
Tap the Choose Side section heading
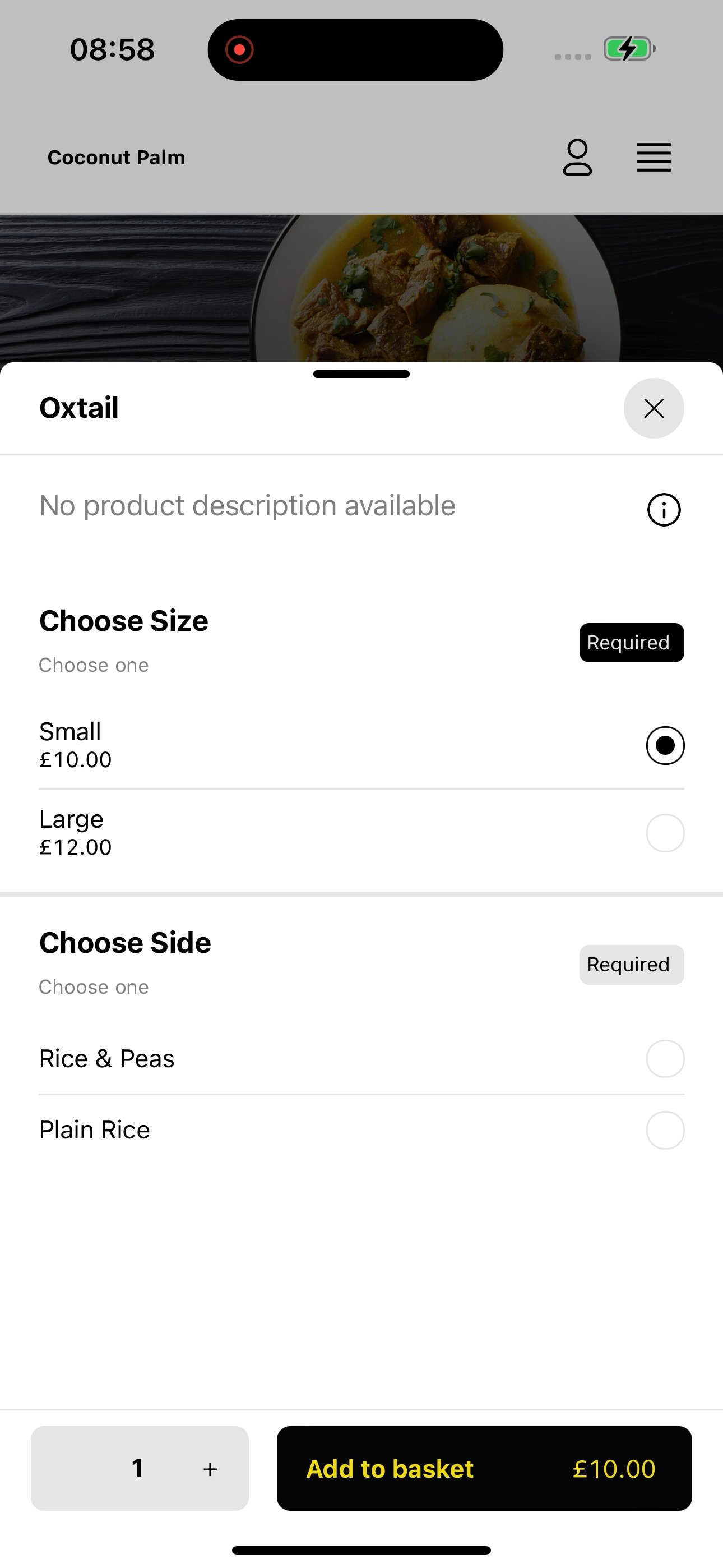tap(125, 942)
